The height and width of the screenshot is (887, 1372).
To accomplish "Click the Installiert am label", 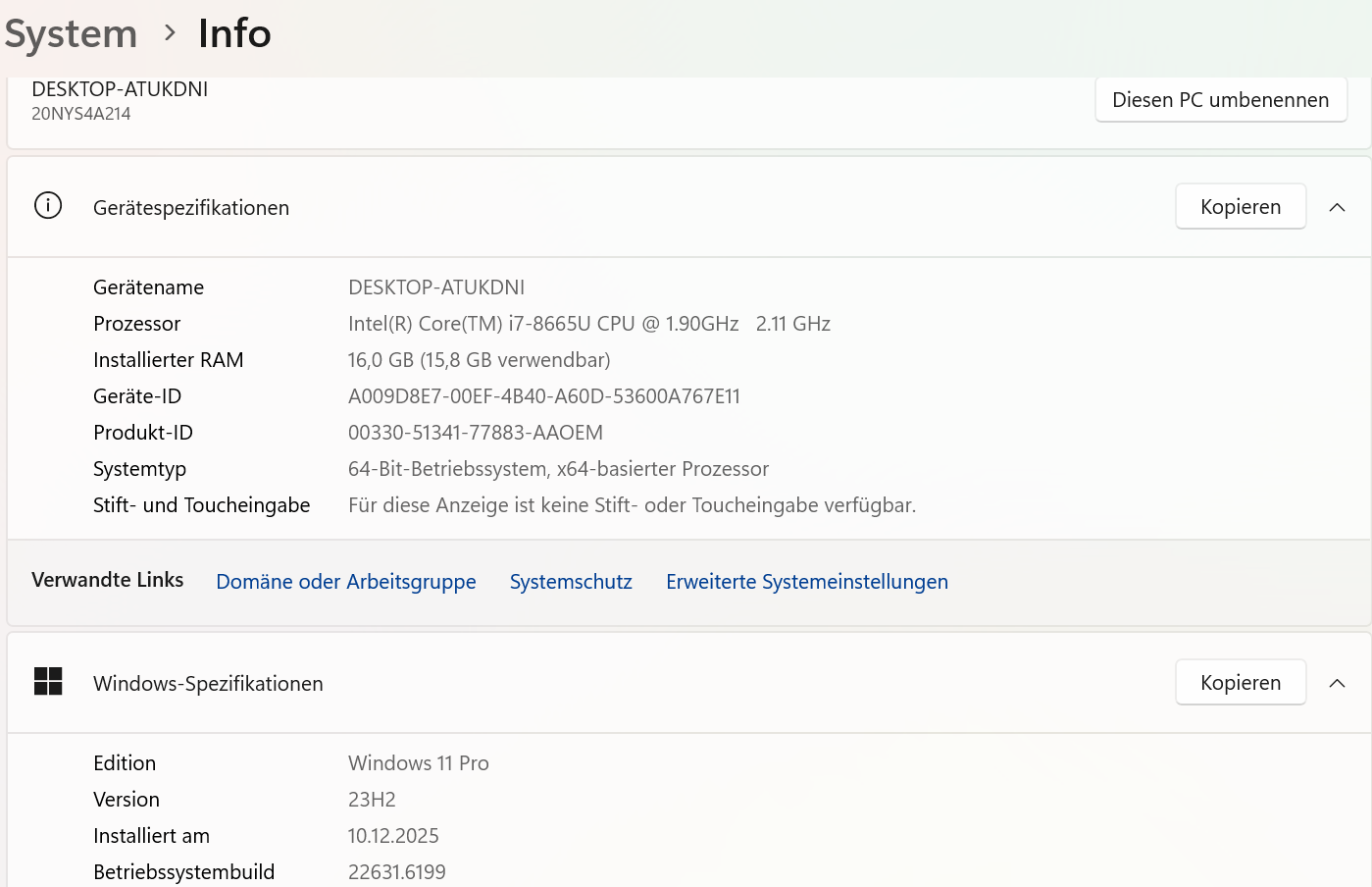I will pos(152,836).
